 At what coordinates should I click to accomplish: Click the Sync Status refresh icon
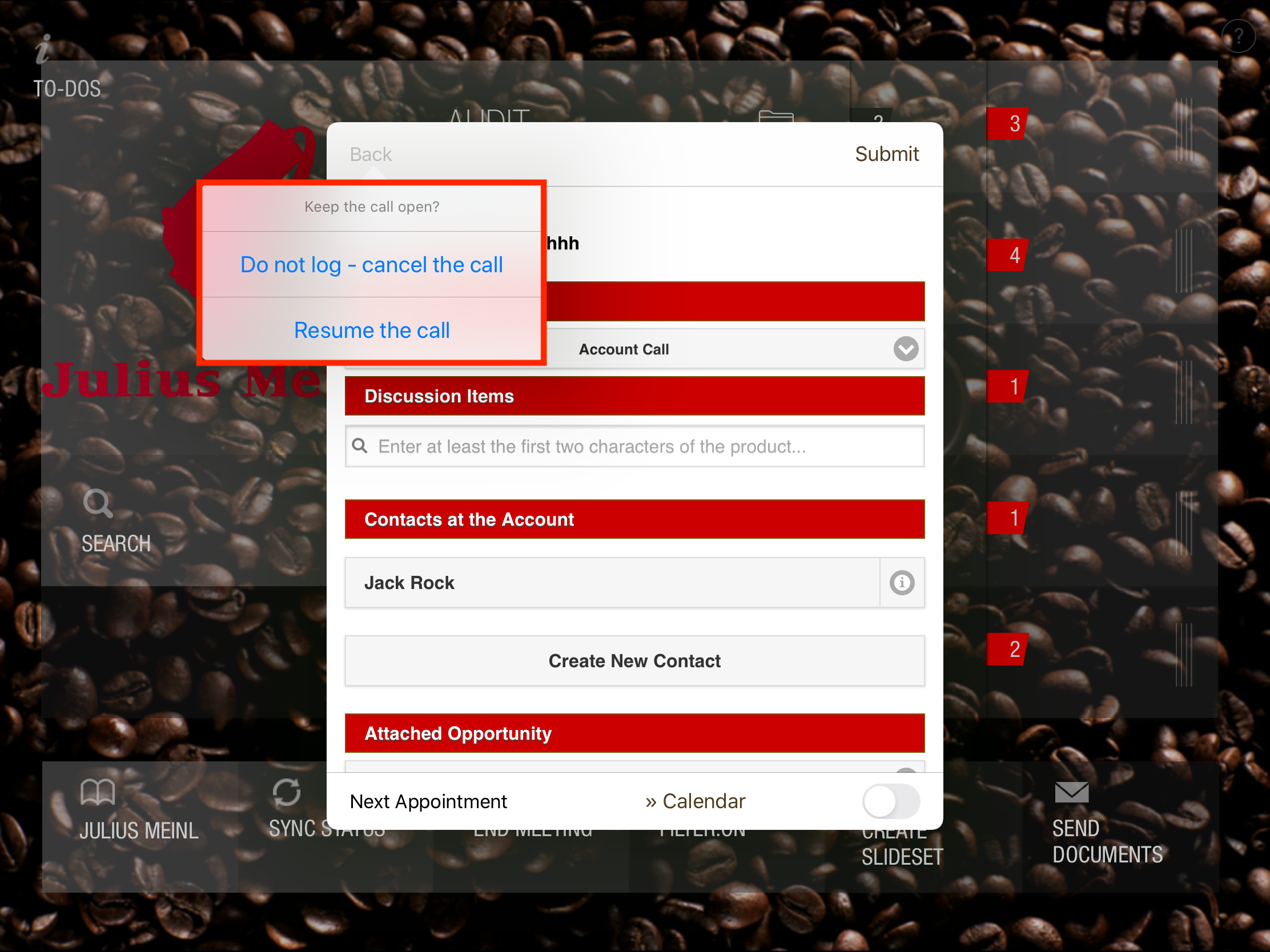[x=287, y=792]
